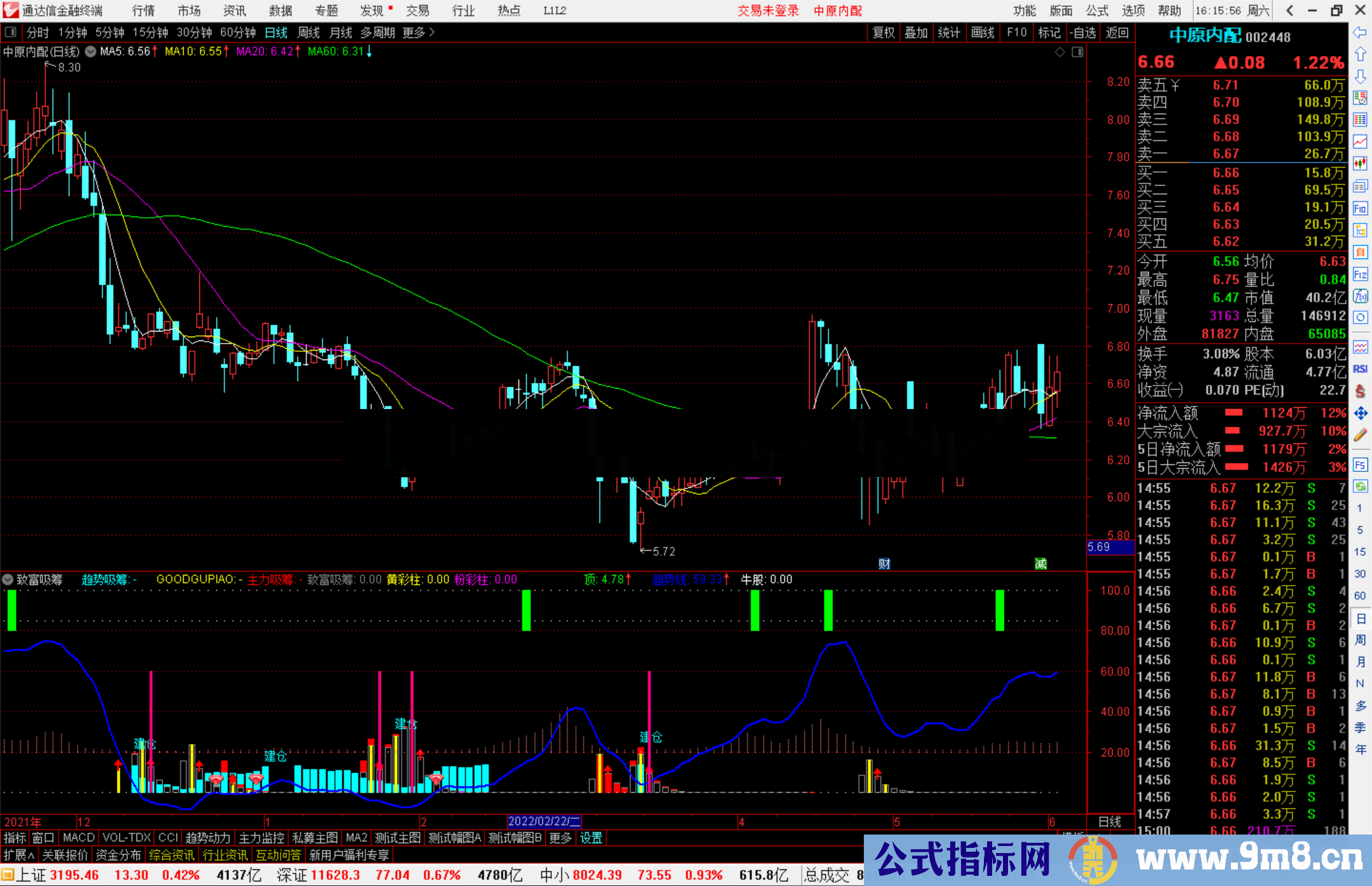Click the F5 refresh icon in right sidebar
1372x886 pixels.
1361,466
